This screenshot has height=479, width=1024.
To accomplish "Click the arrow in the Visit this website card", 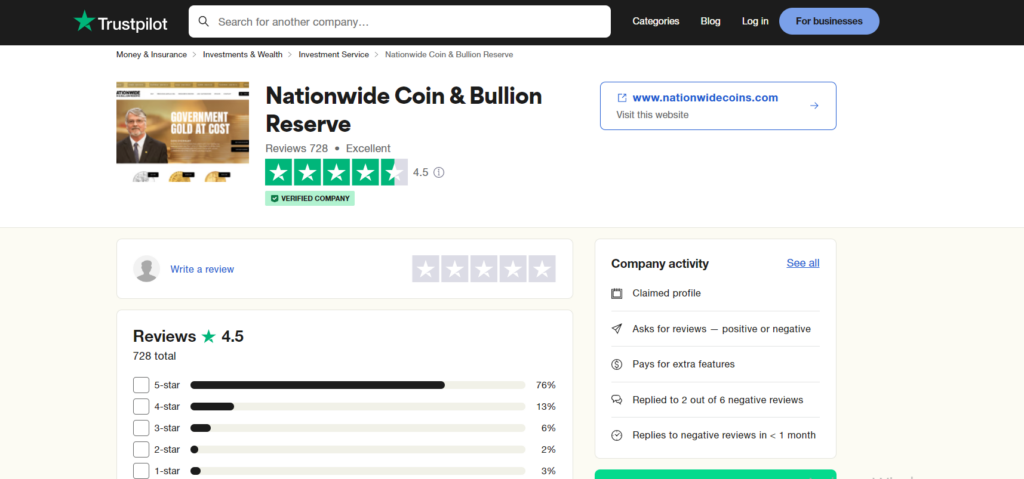I will pyautogui.click(x=814, y=106).
